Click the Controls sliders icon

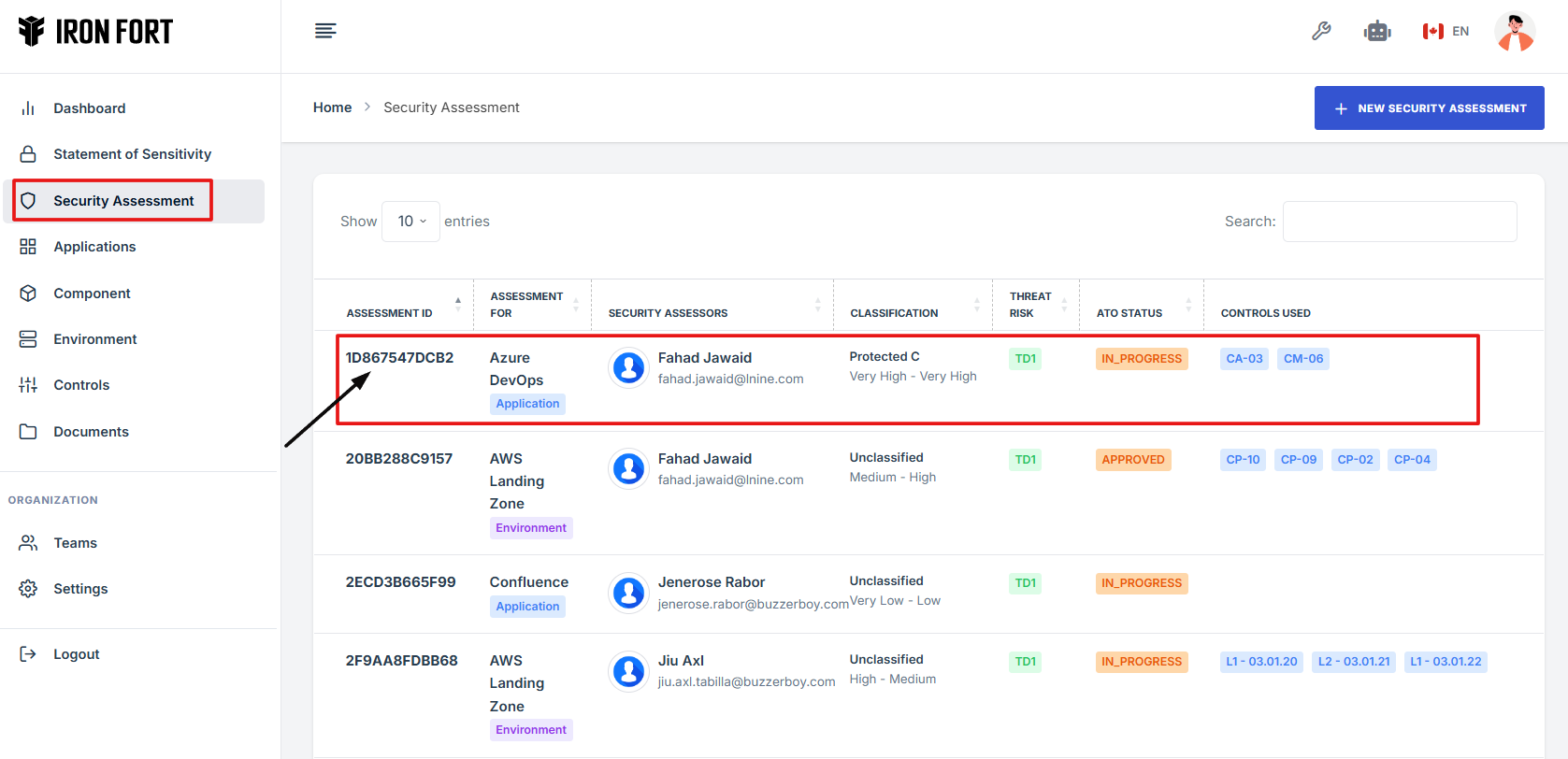tap(28, 385)
